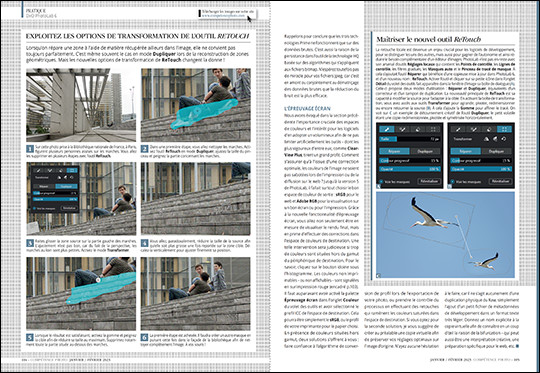Click flip horizontal icon in sidebar Transformer panel
The image size is (540, 373).
point(495,139)
